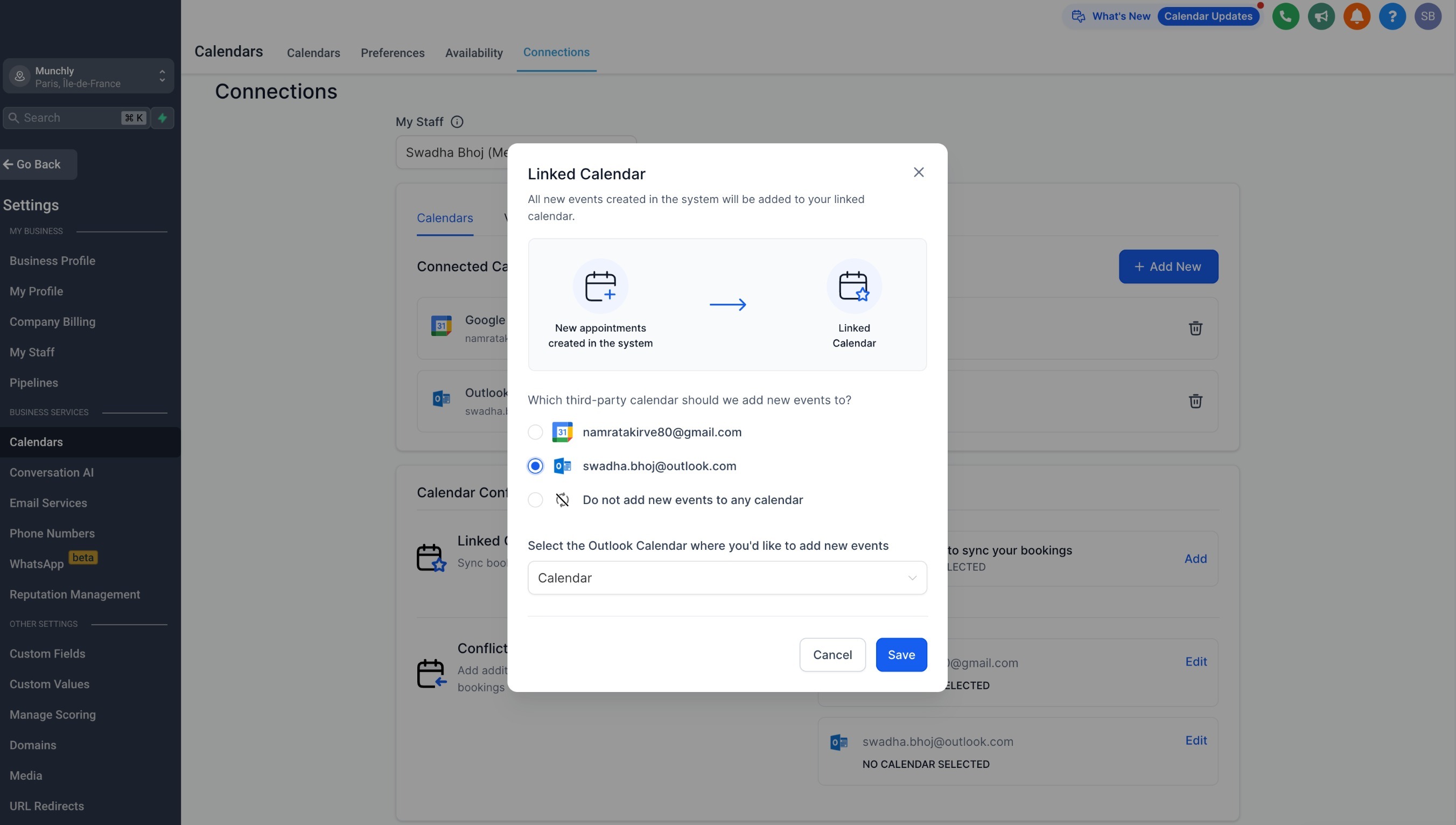
Task: Click the lightning bolt quick actions icon
Action: tap(163, 118)
